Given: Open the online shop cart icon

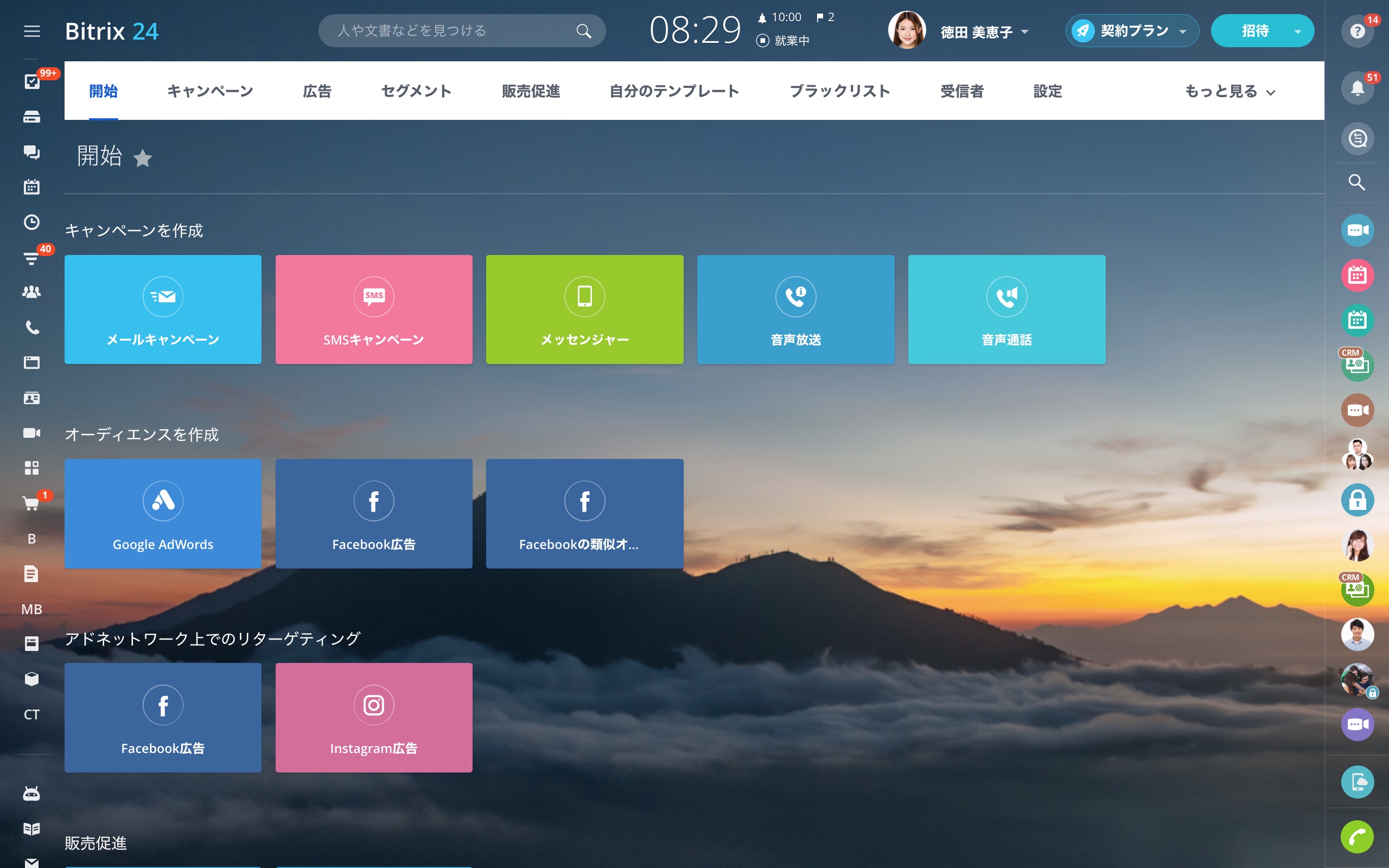Looking at the screenshot, I should click(30, 503).
